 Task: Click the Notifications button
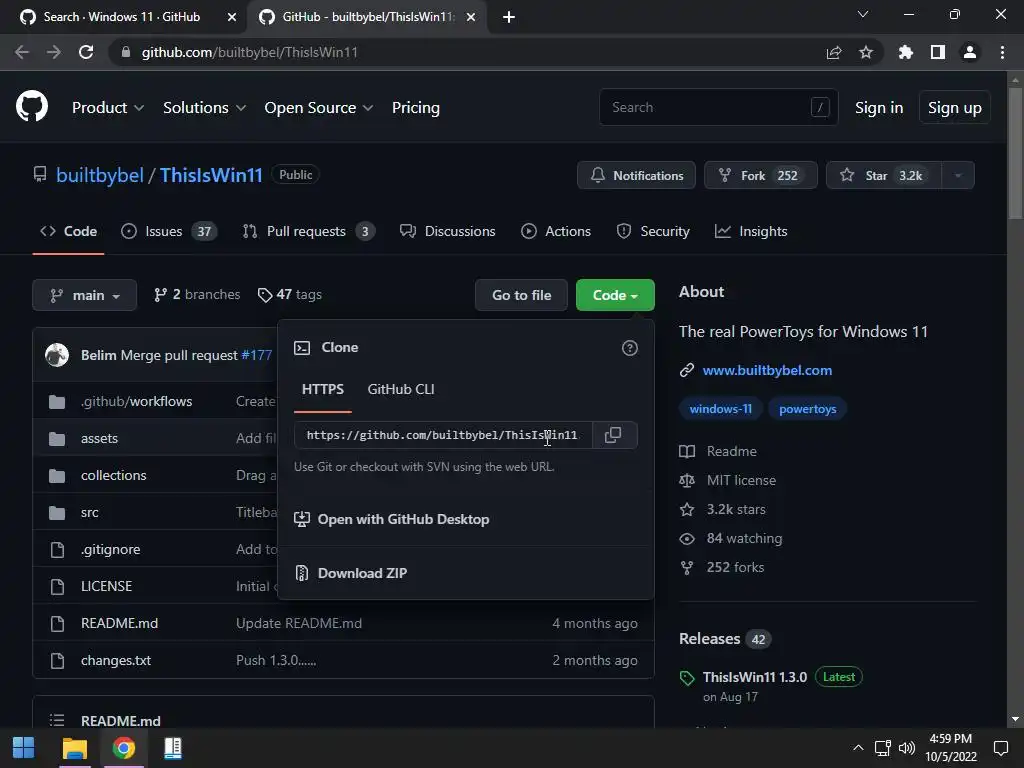click(x=637, y=176)
